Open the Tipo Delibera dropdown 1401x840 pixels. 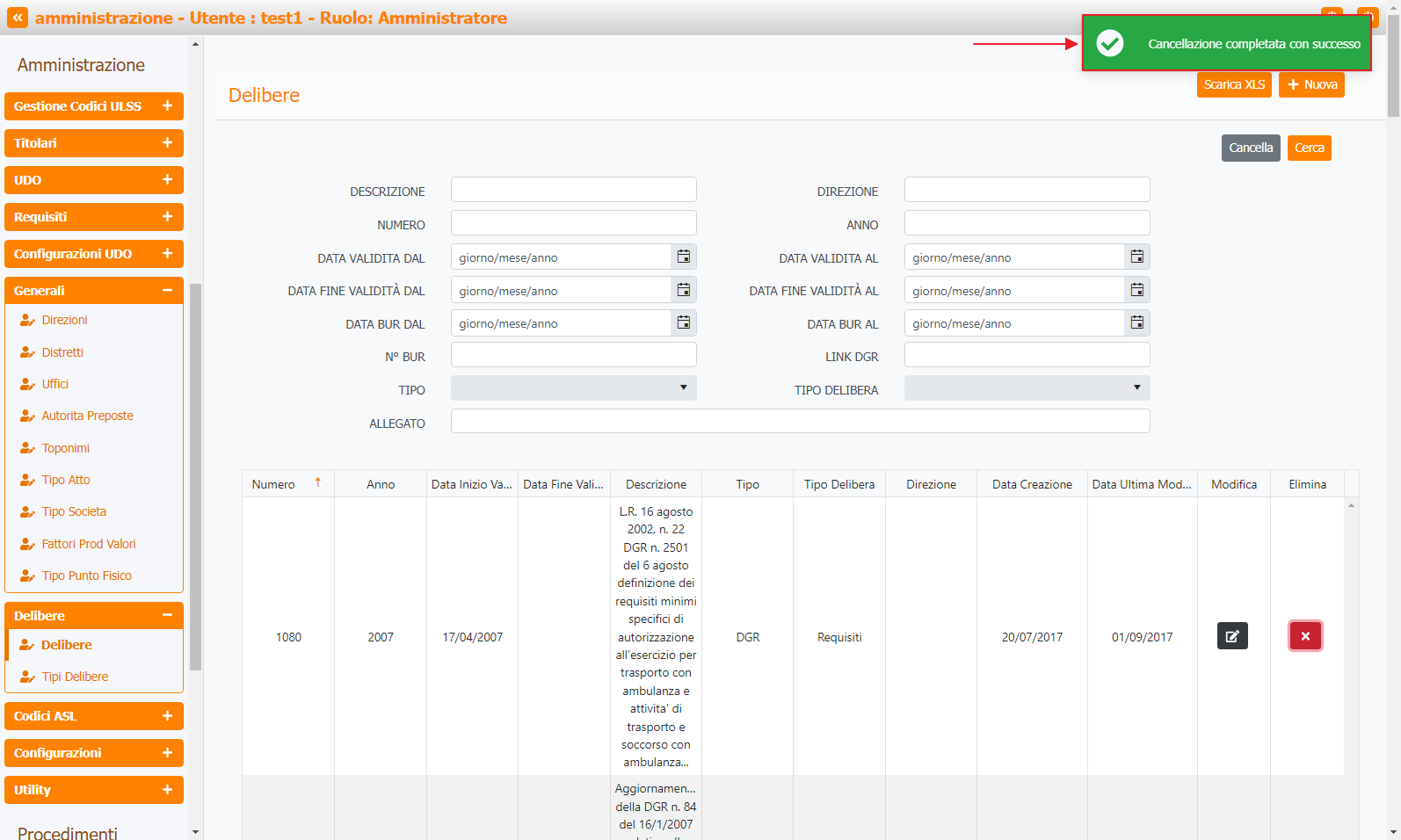(x=1027, y=388)
